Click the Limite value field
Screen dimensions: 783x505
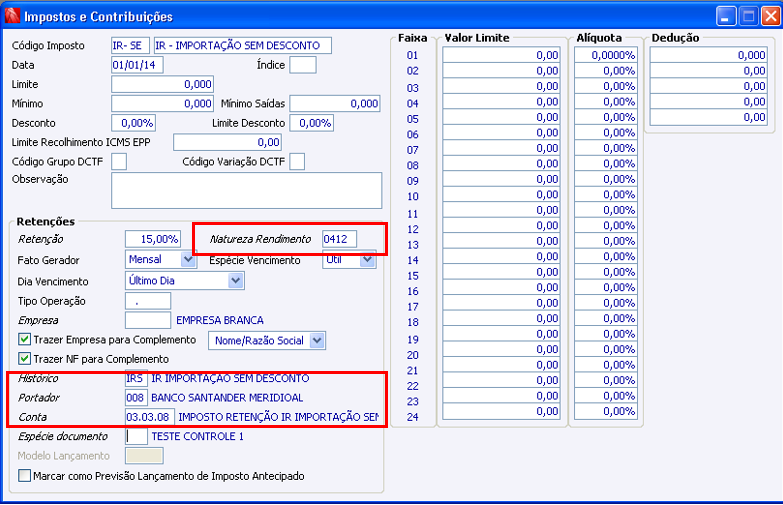(x=162, y=84)
